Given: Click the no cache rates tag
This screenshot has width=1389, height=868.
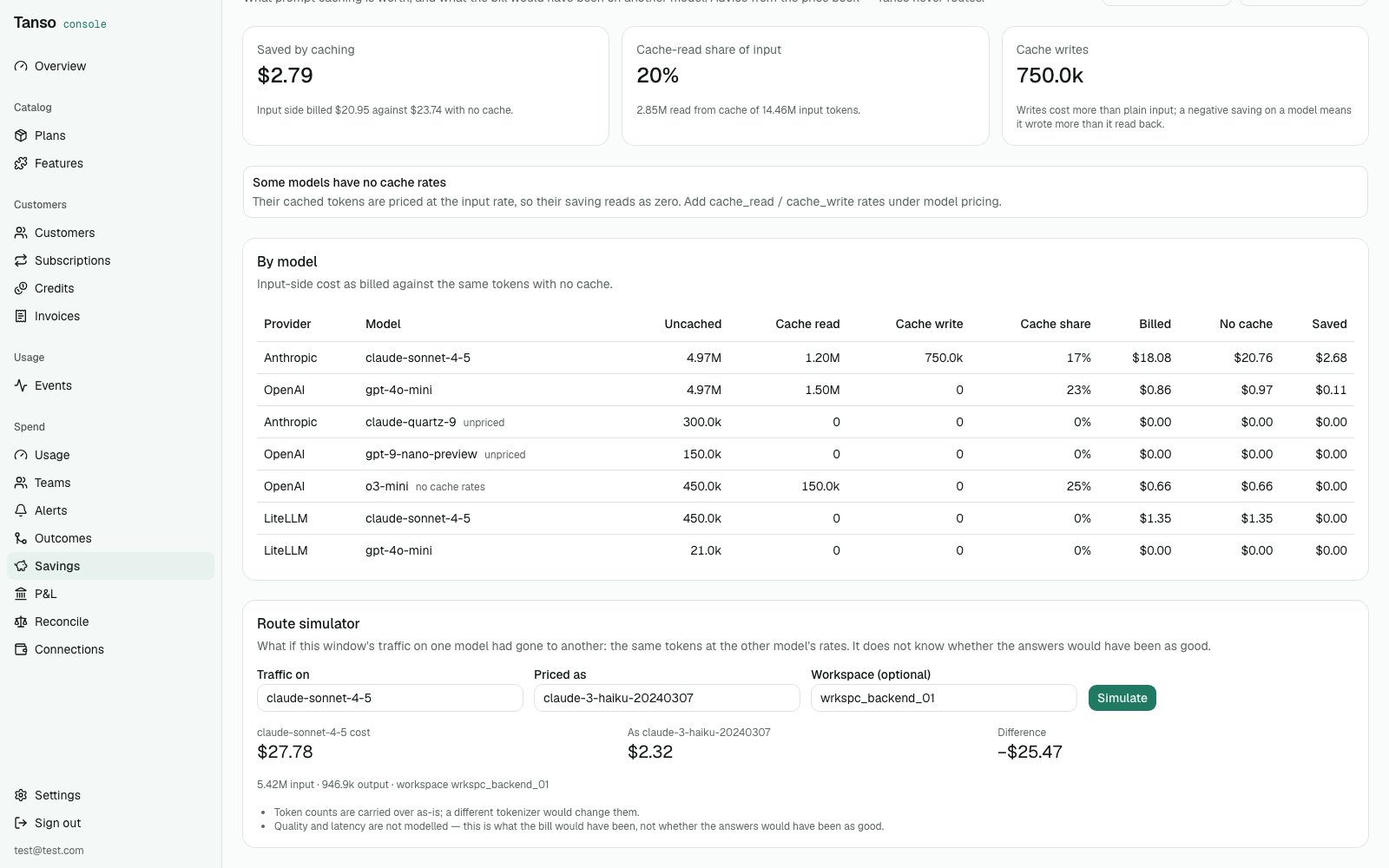Looking at the screenshot, I should (450, 487).
